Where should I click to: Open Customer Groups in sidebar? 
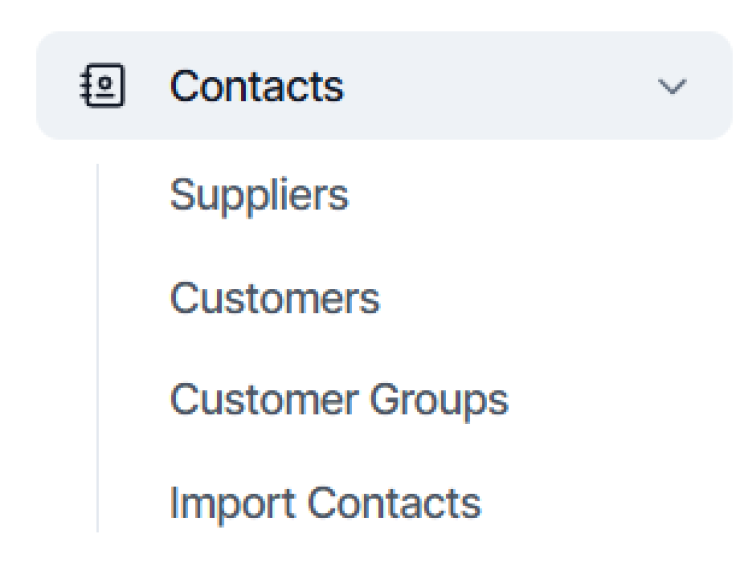click(339, 401)
